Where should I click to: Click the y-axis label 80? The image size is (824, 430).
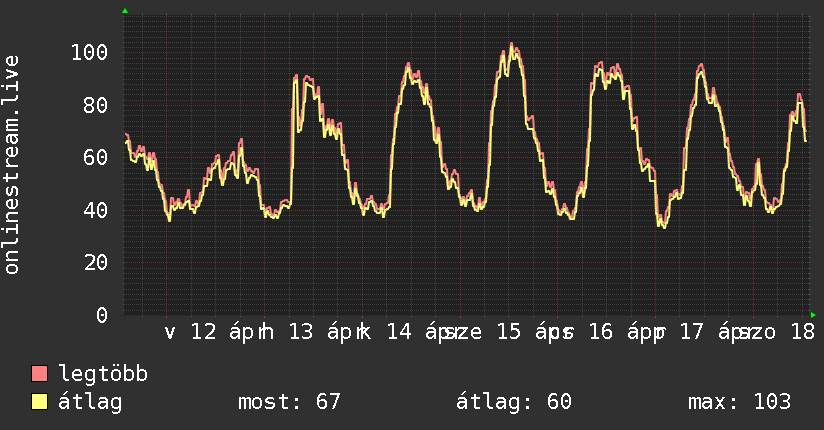point(96,105)
